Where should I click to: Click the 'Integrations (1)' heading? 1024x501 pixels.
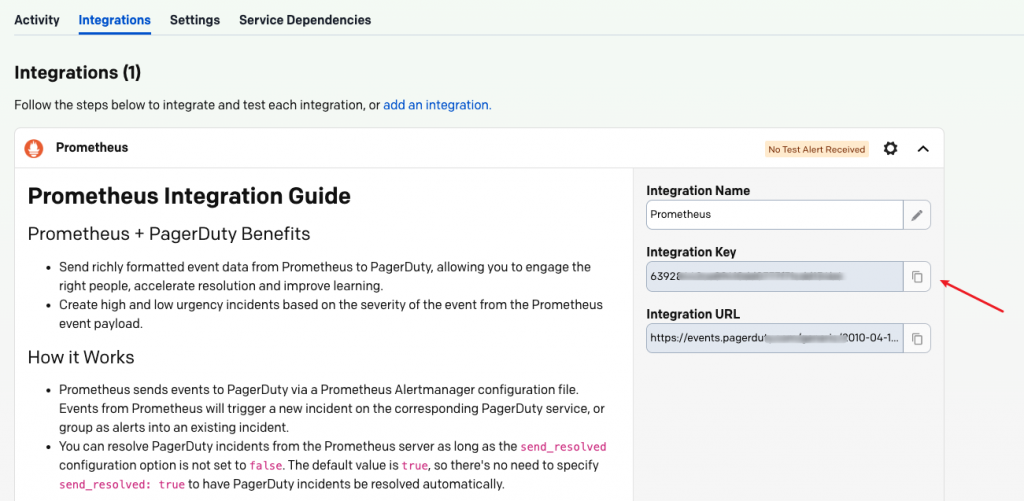[x=77, y=73]
